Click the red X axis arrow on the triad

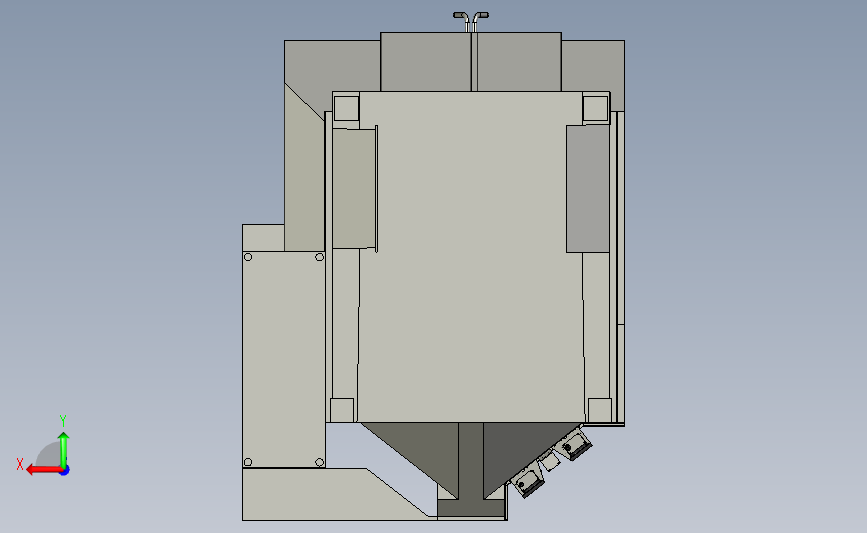[43, 470]
